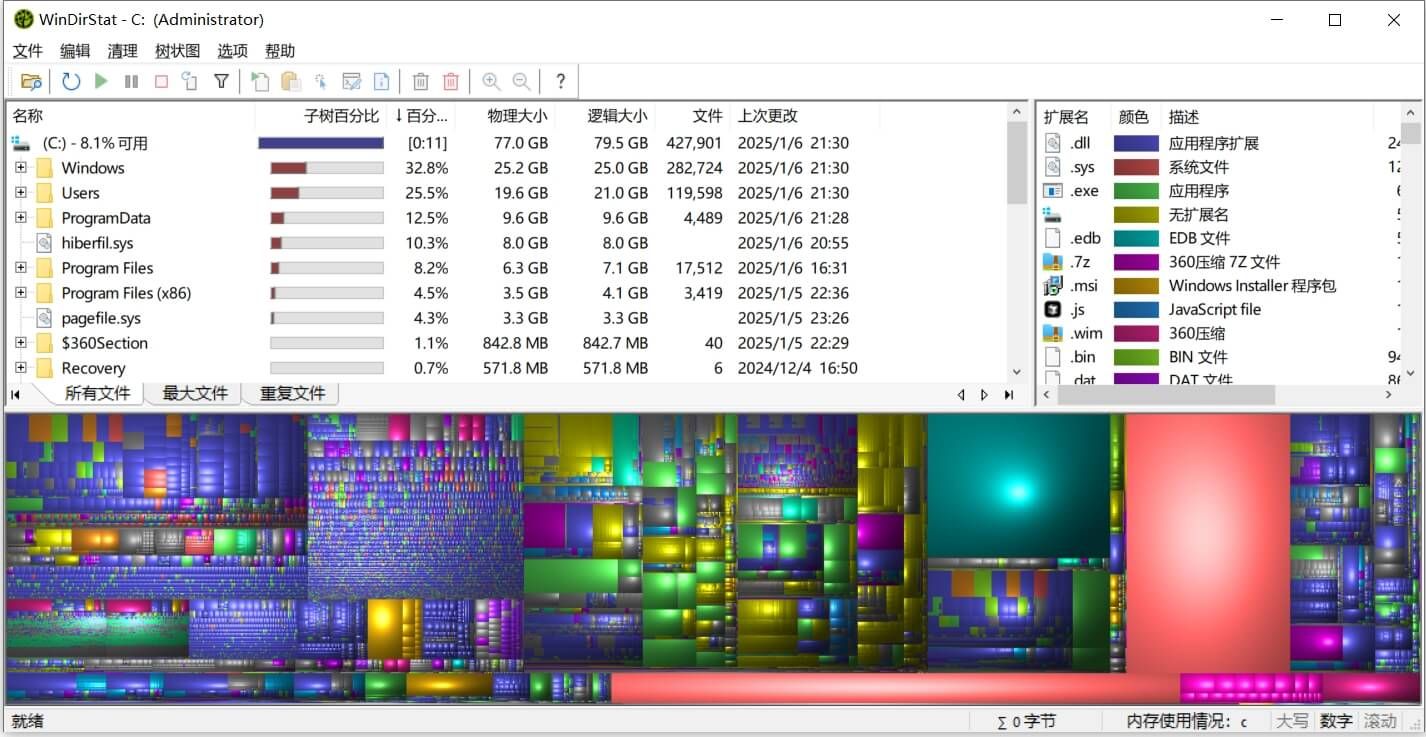Expand the Program Files folder node

20,268
